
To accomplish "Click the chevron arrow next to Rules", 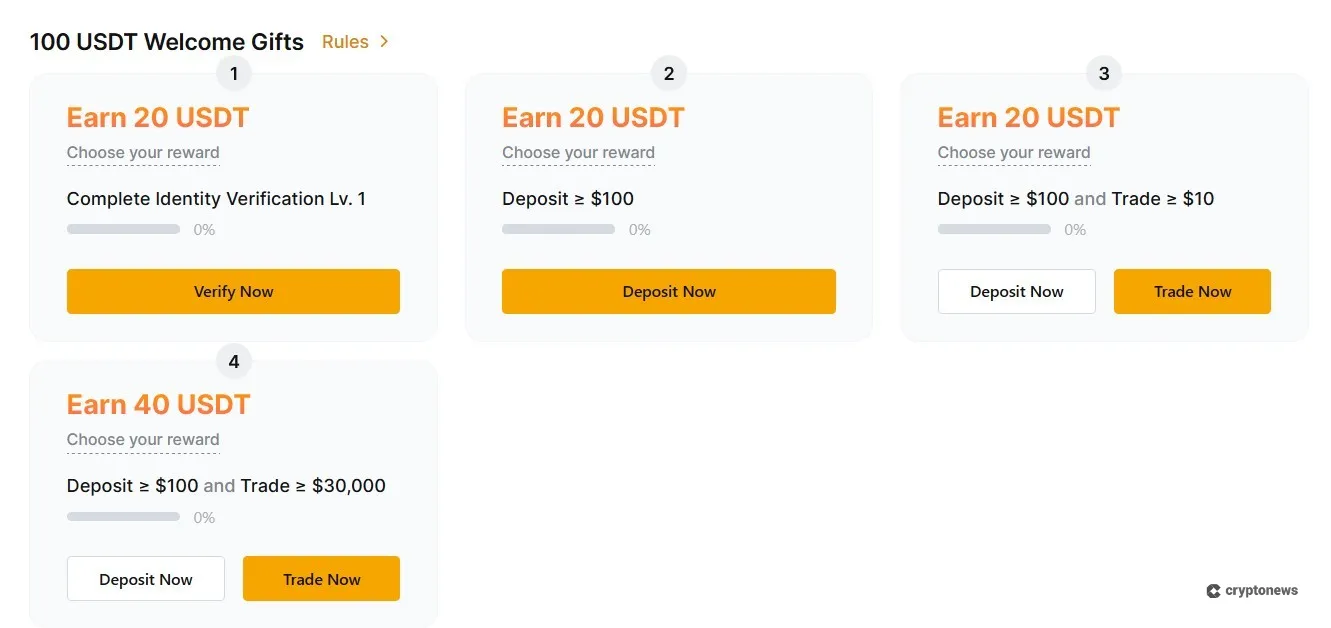I will coord(383,42).
